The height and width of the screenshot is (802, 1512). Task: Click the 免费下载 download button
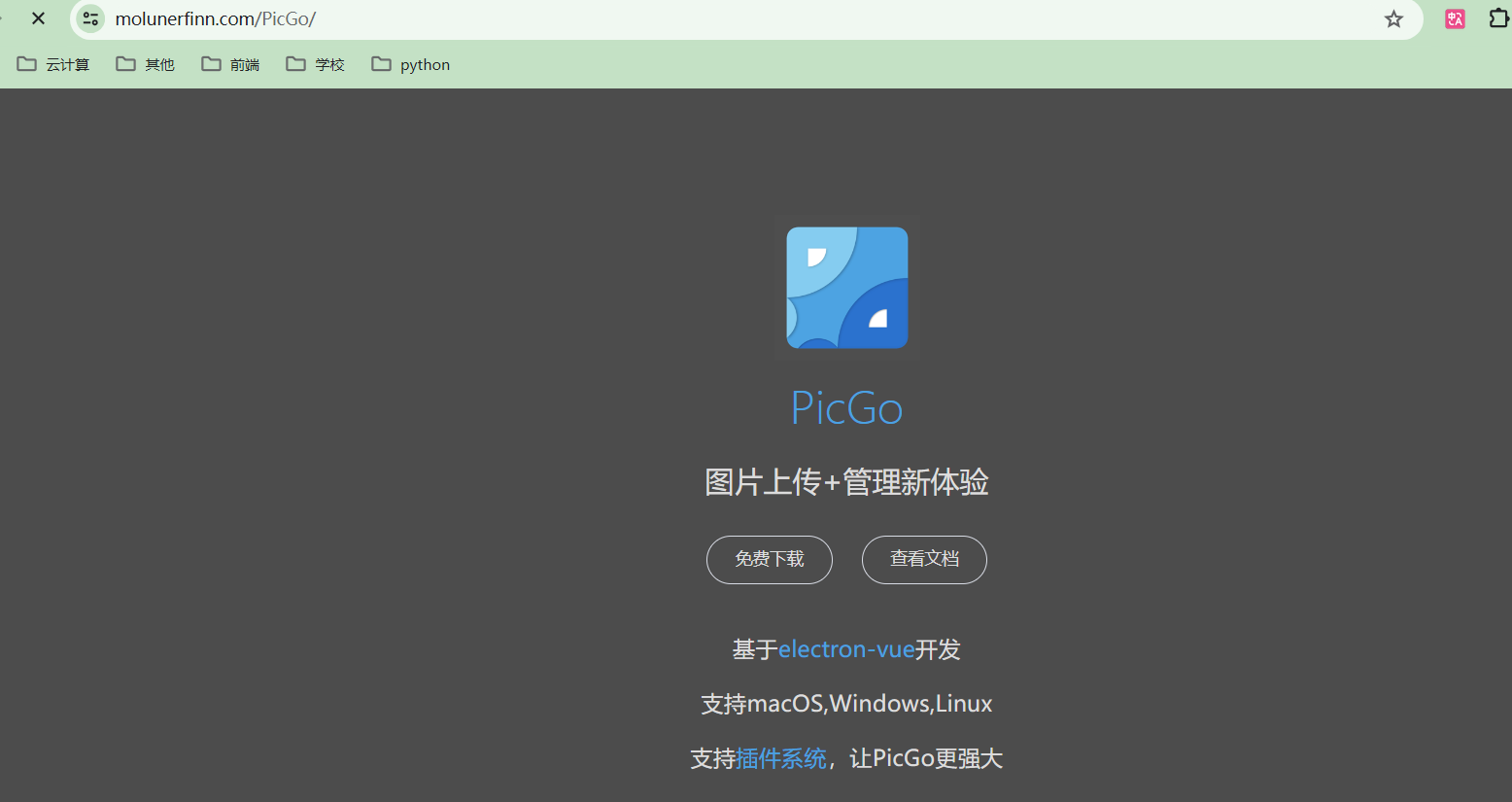769,560
